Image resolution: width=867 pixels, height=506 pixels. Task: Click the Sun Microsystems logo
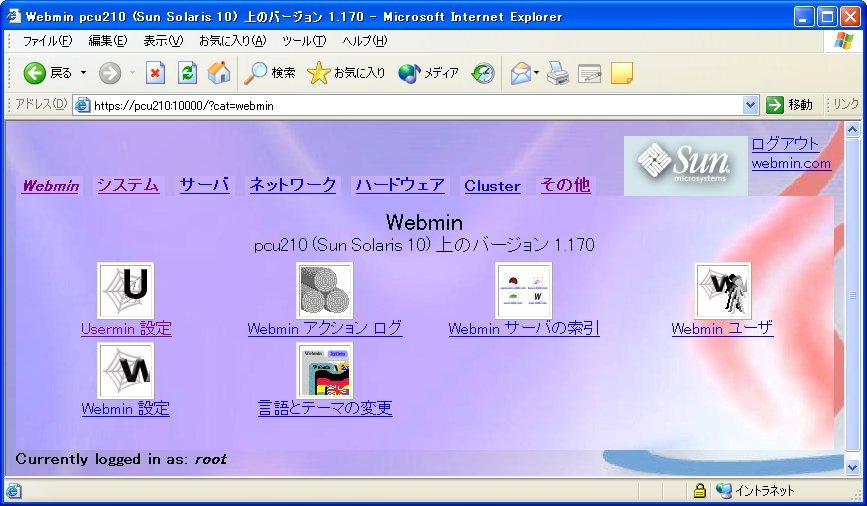[686, 165]
